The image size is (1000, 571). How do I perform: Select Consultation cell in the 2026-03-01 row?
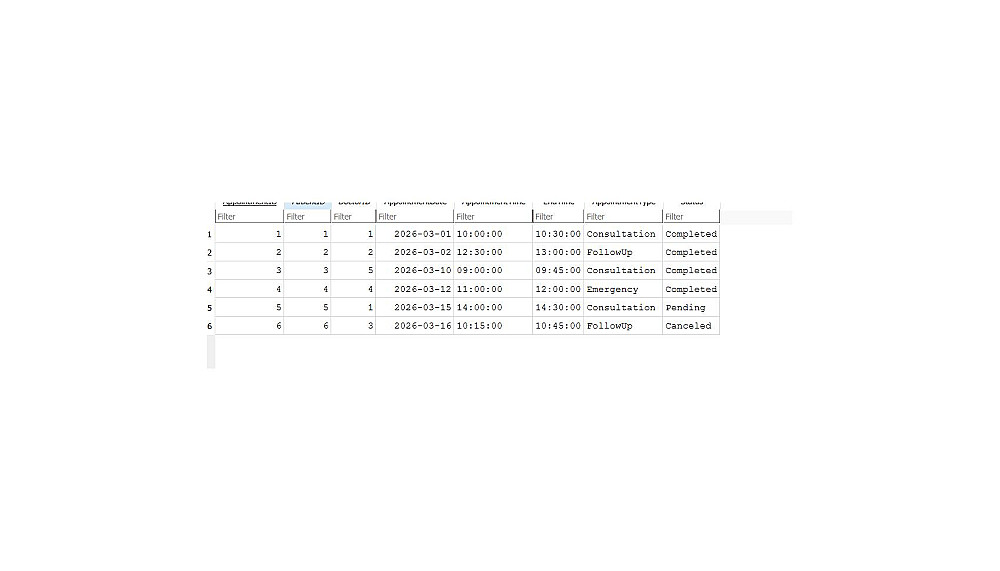(x=623, y=234)
